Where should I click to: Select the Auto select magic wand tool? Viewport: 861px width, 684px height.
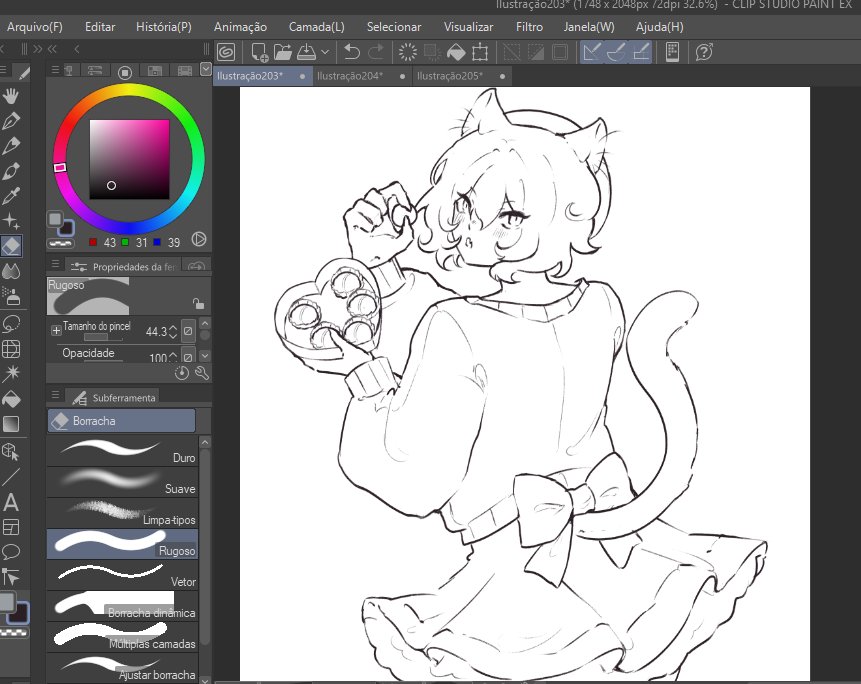pyautogui.click(x=10, y=374)
